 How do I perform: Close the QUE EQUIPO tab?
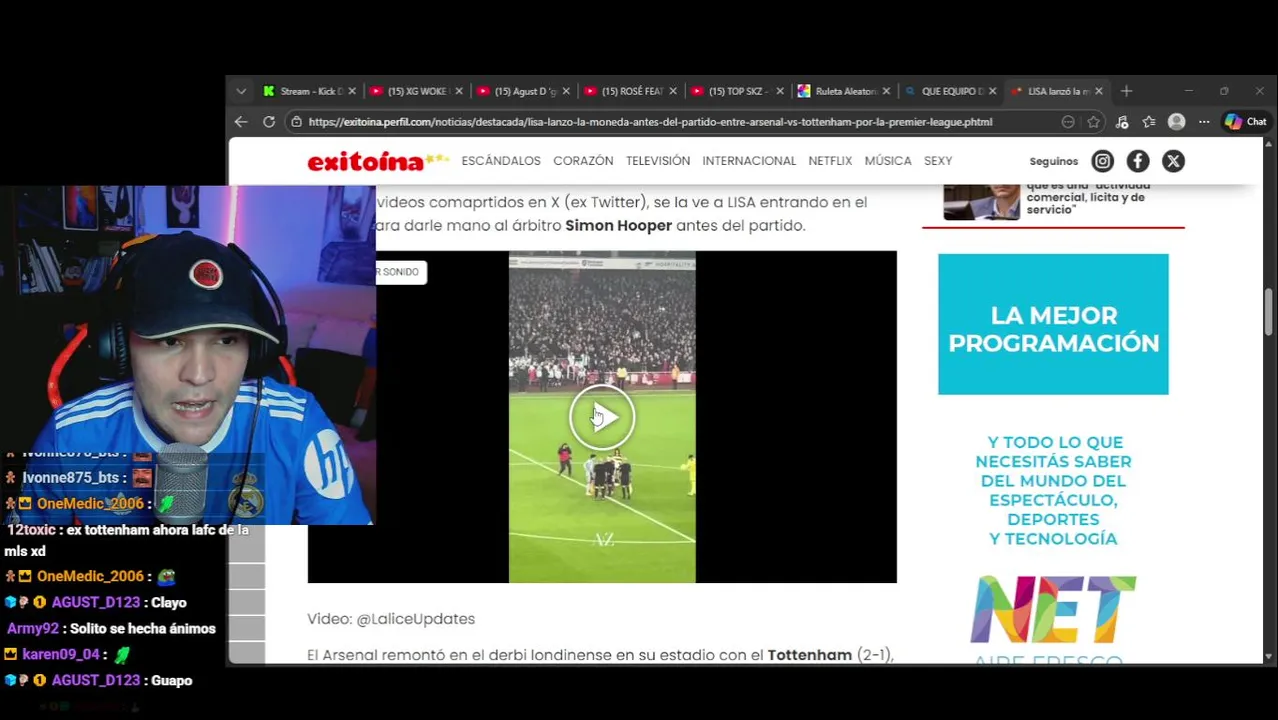993,91
